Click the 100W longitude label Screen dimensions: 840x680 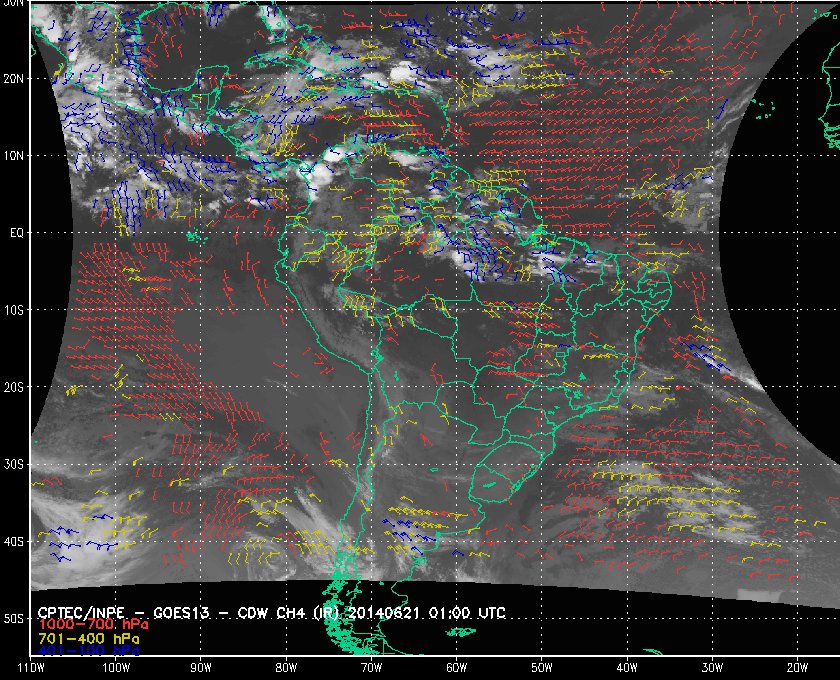[x=116, y=668]
